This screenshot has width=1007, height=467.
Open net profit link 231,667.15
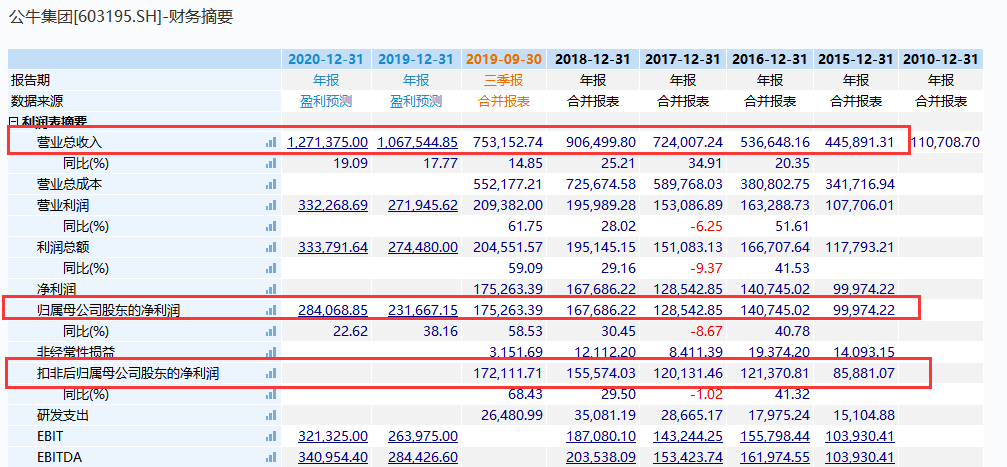(x=423, y=310)
